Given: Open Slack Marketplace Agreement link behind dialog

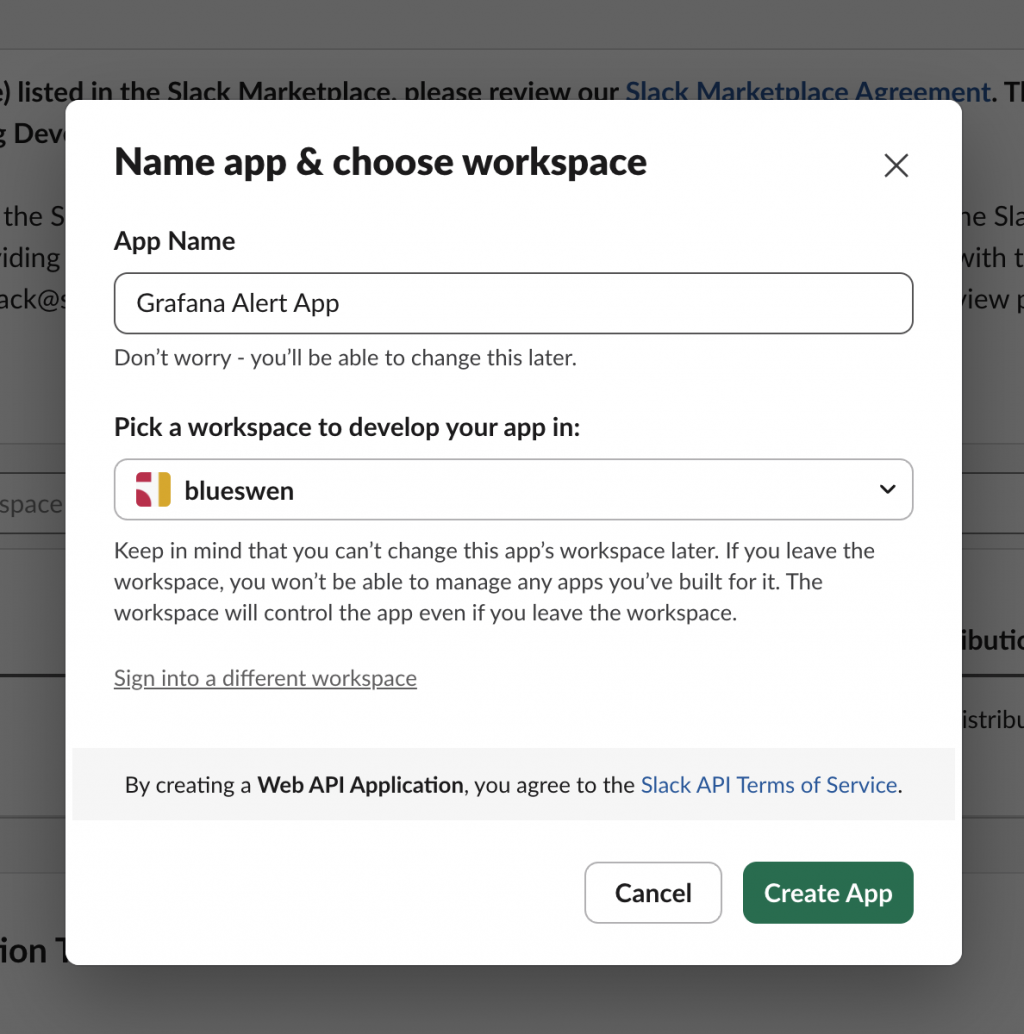Looking at the screenshot, I should point(808,91).
